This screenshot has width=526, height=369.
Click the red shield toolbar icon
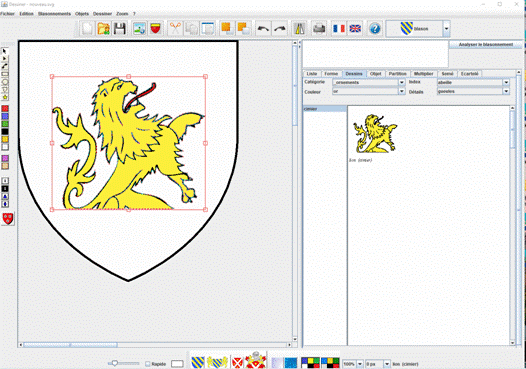tap(155, 29)
